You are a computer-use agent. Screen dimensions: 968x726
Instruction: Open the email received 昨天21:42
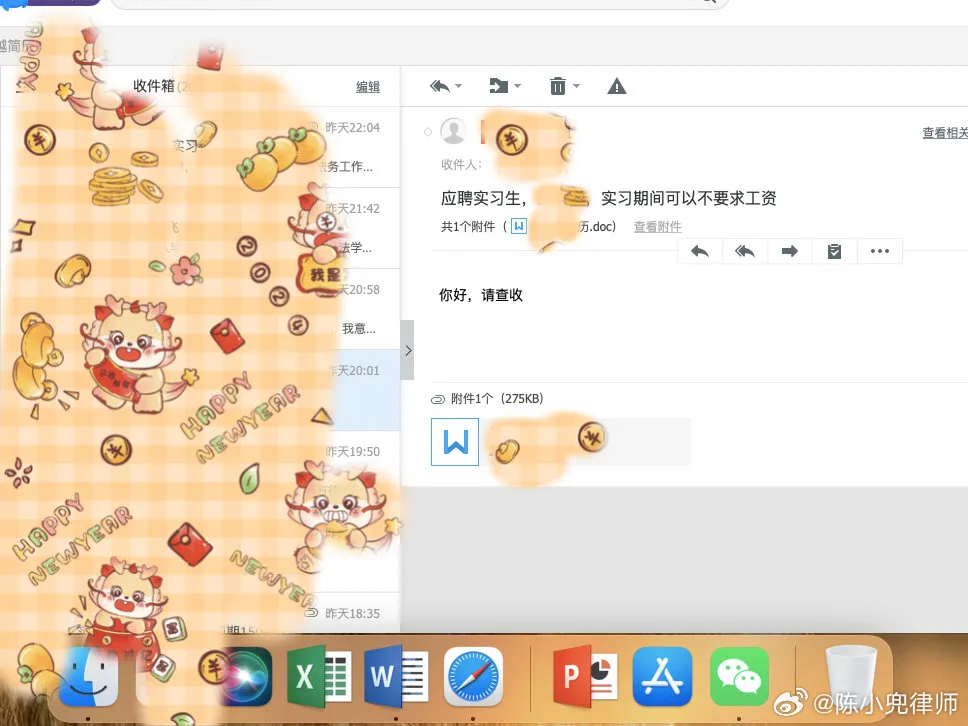[200, 228]
